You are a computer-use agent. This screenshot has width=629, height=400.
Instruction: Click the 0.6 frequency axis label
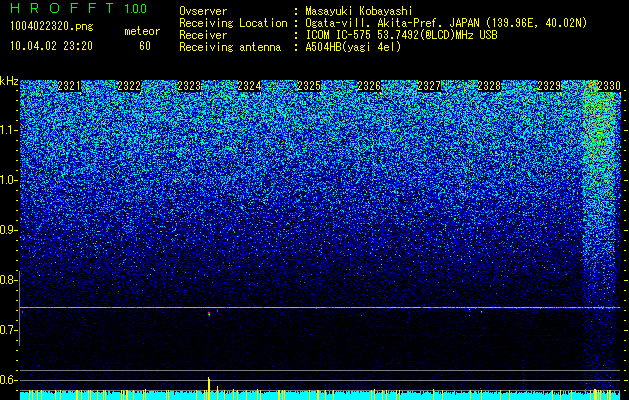coord(9,380)
